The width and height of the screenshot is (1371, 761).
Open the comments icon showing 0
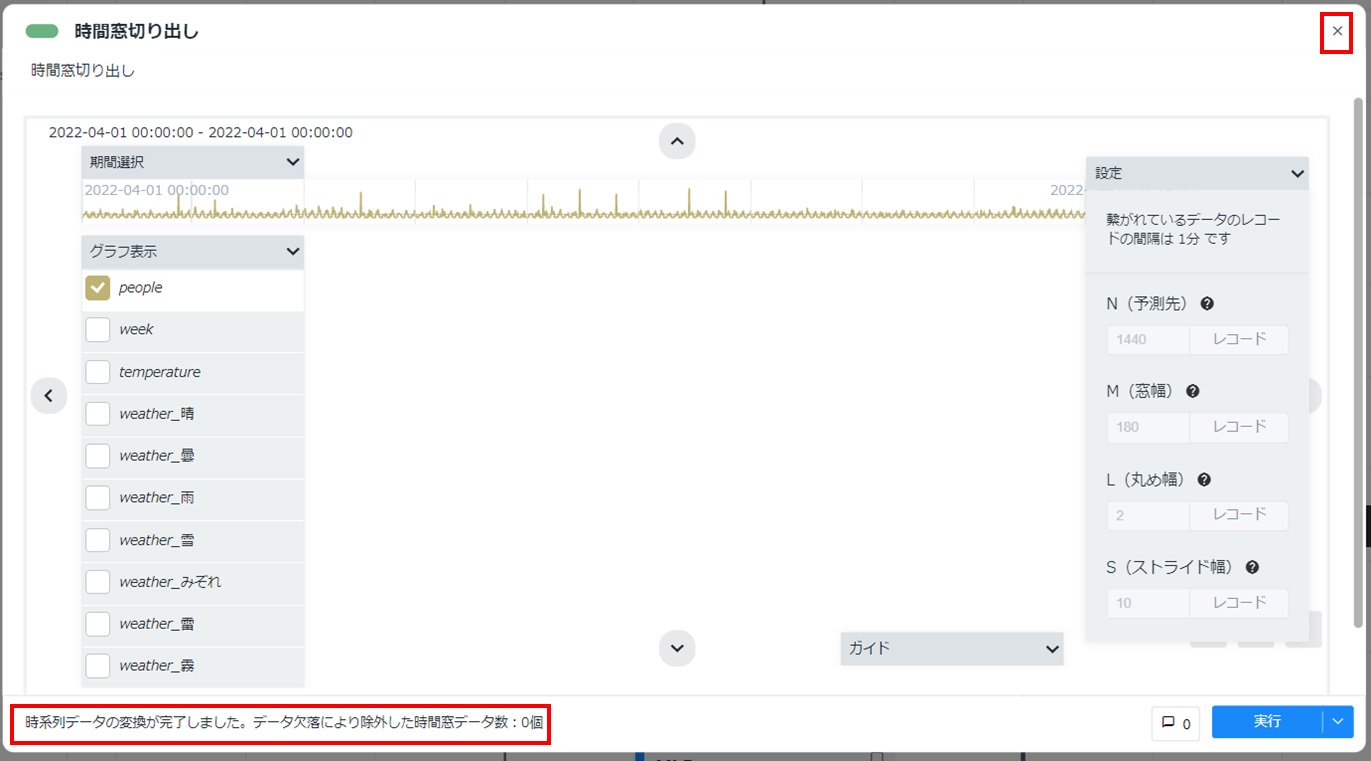click(x=1177, y=722)
